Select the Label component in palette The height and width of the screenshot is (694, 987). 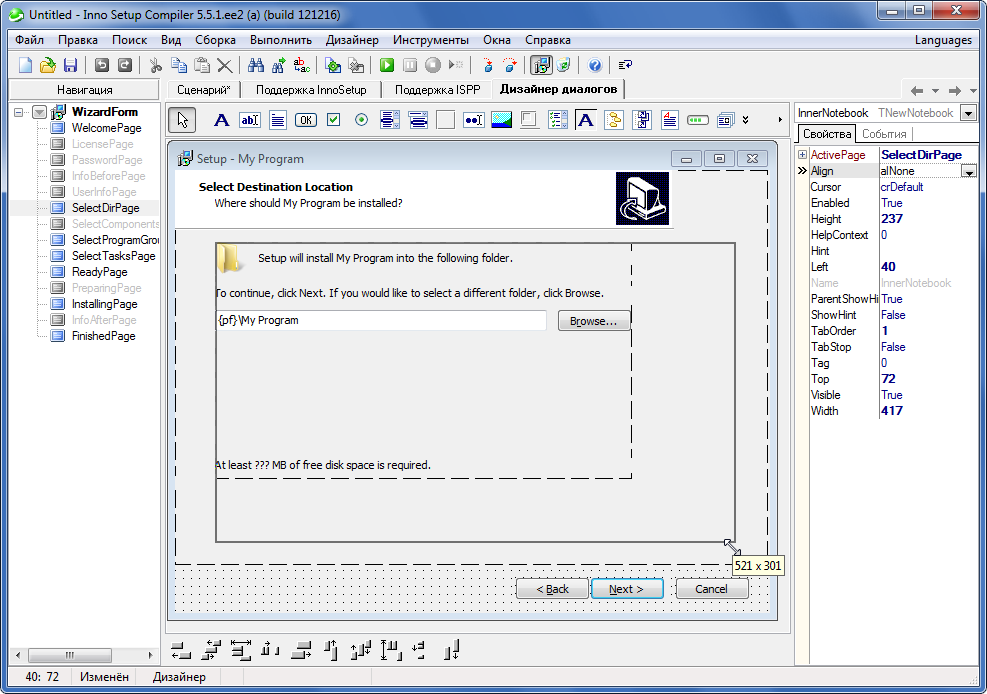point(222,120)
